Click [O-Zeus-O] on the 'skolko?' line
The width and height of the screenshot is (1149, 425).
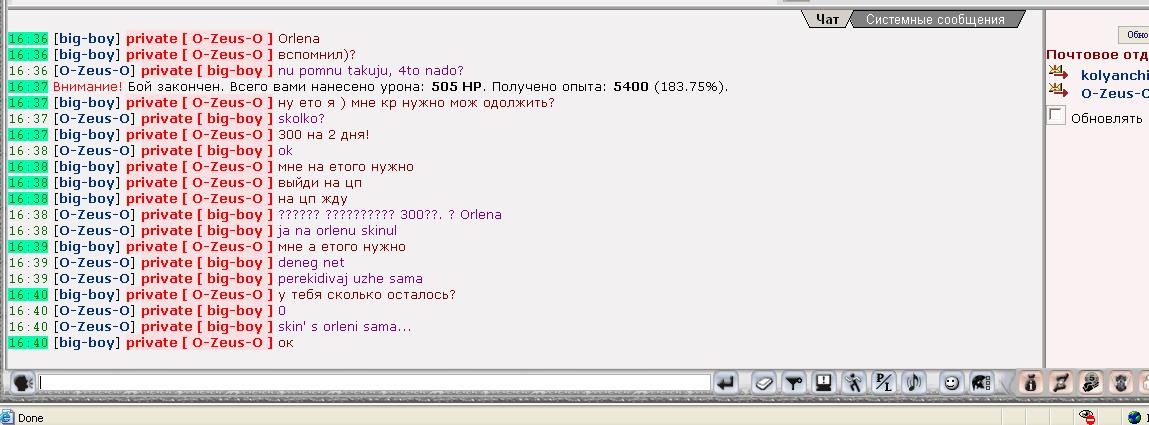[x=95, y=119]
